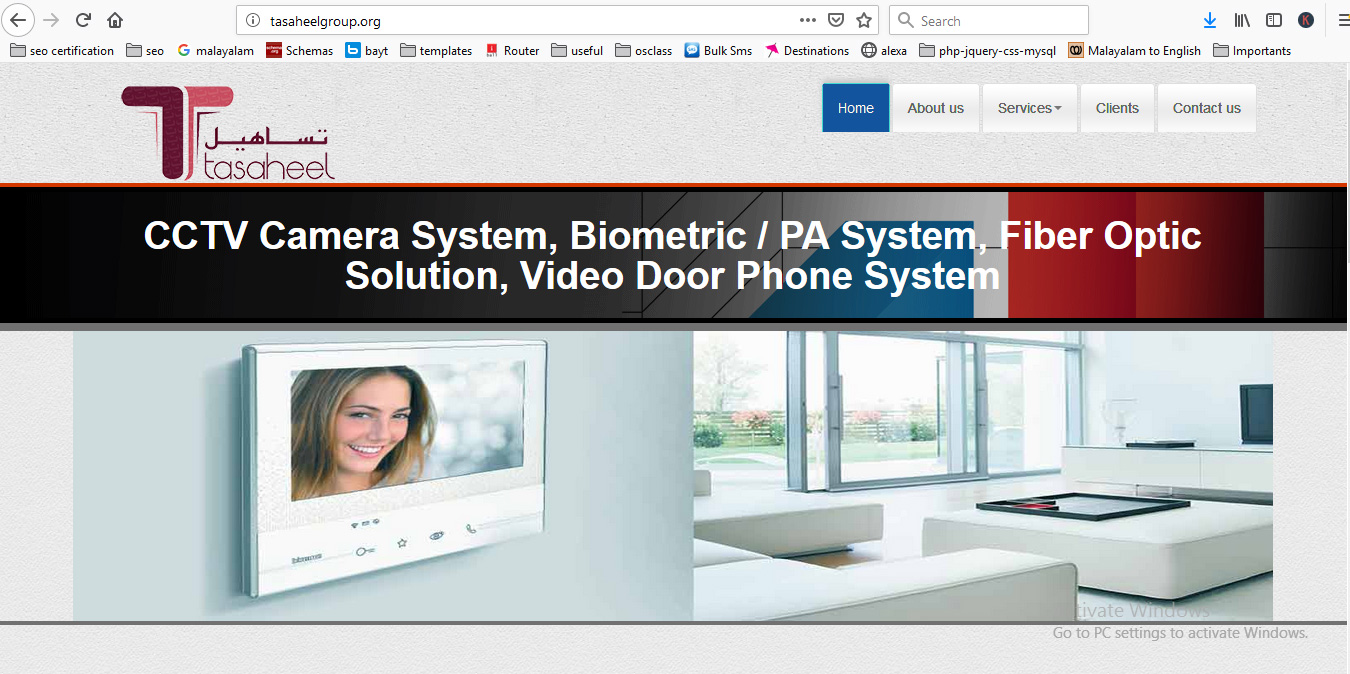The height and width of the screenshot is (674, 1350).
Task: Open the Bulk Sms bookmark icon
Action: point(692,50)
